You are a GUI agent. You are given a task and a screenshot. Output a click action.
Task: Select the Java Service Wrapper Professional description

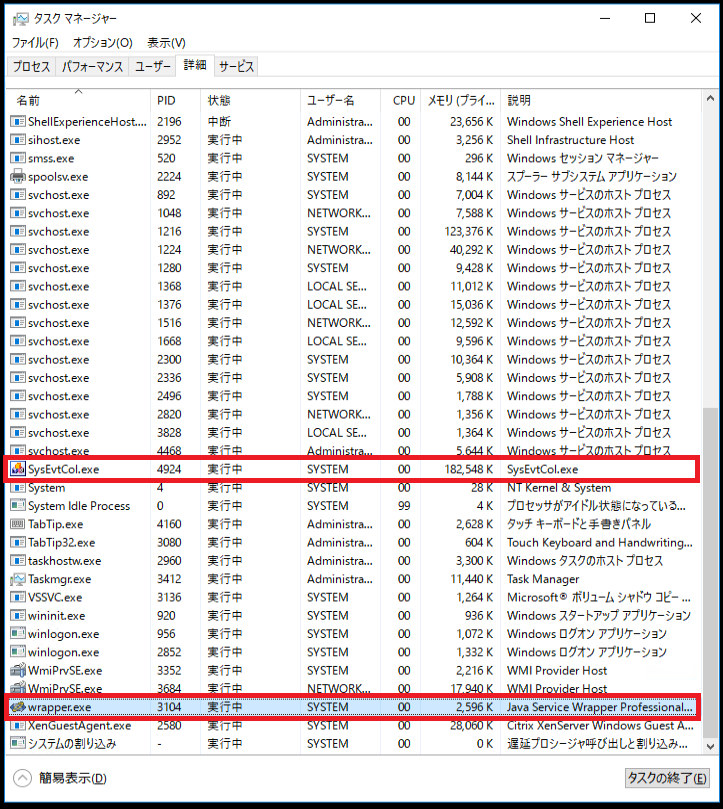(600, 707)
